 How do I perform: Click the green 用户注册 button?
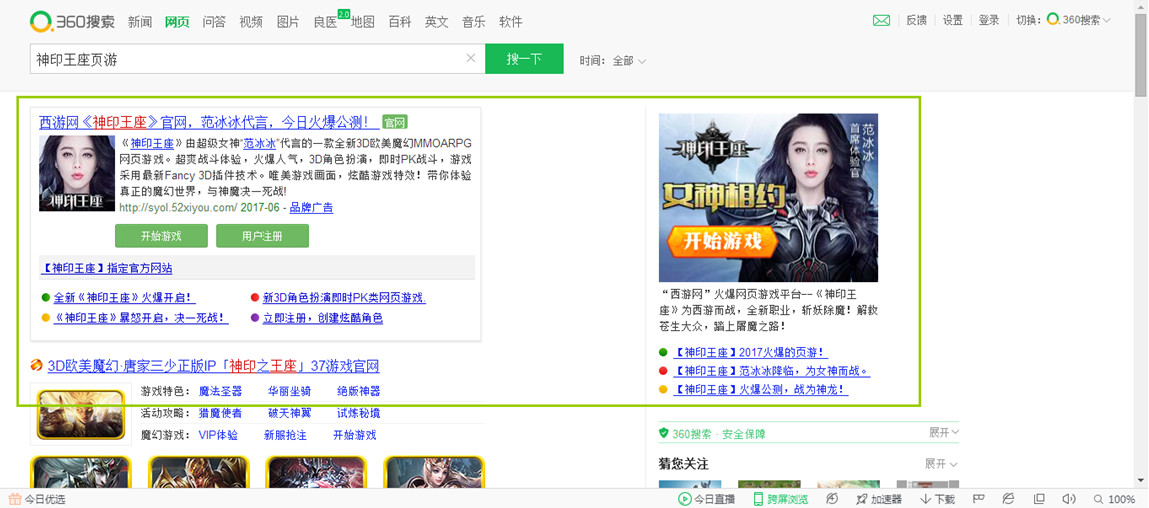(x=262, y=236)
